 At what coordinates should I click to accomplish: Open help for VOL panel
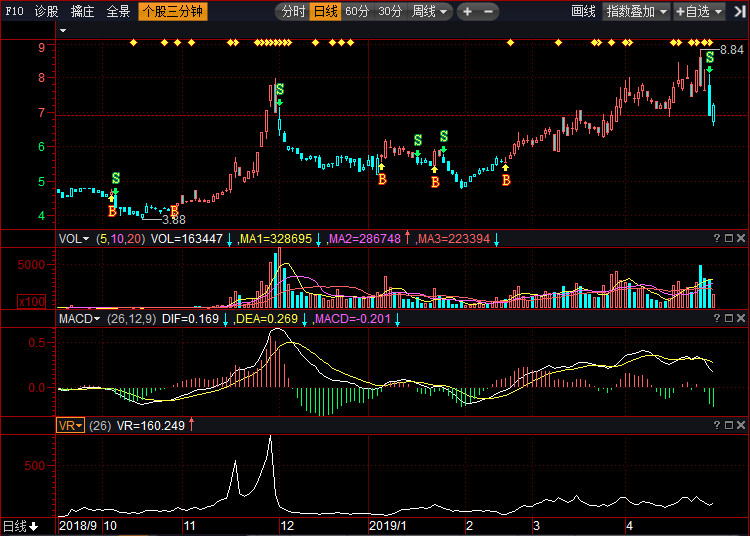[x=716, y=238]
